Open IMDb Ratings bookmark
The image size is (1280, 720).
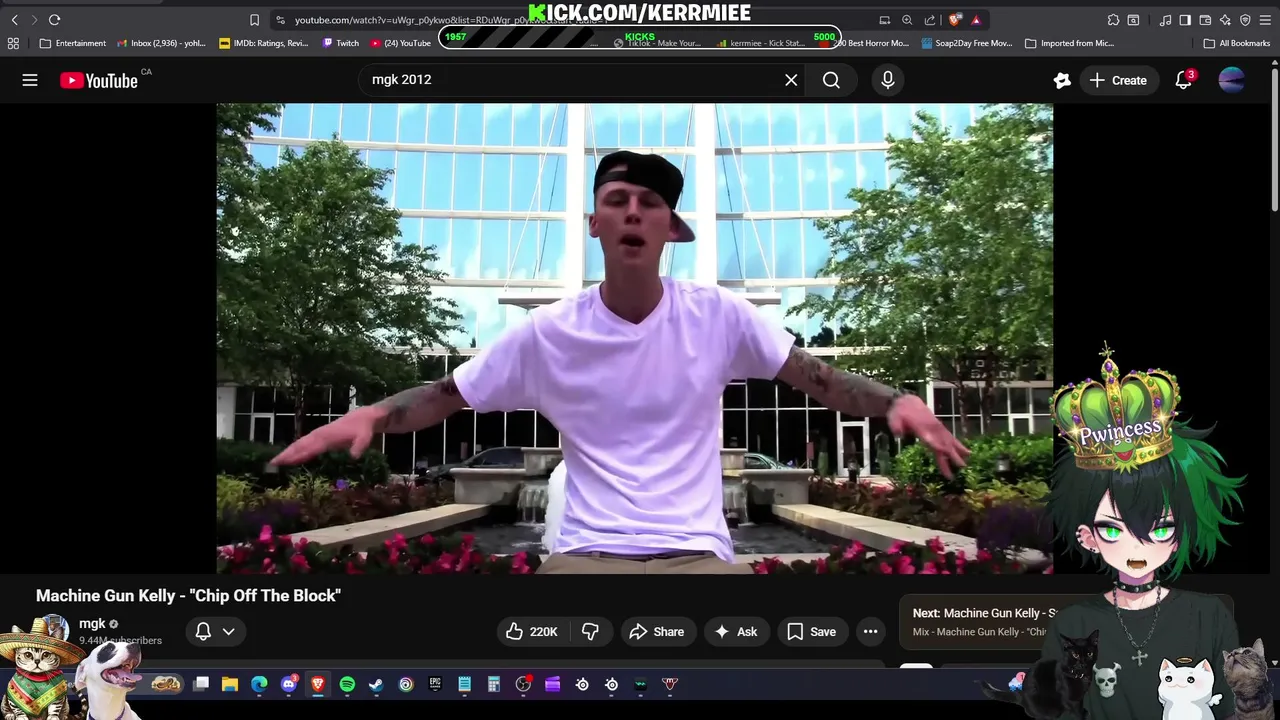pos(264,43)
